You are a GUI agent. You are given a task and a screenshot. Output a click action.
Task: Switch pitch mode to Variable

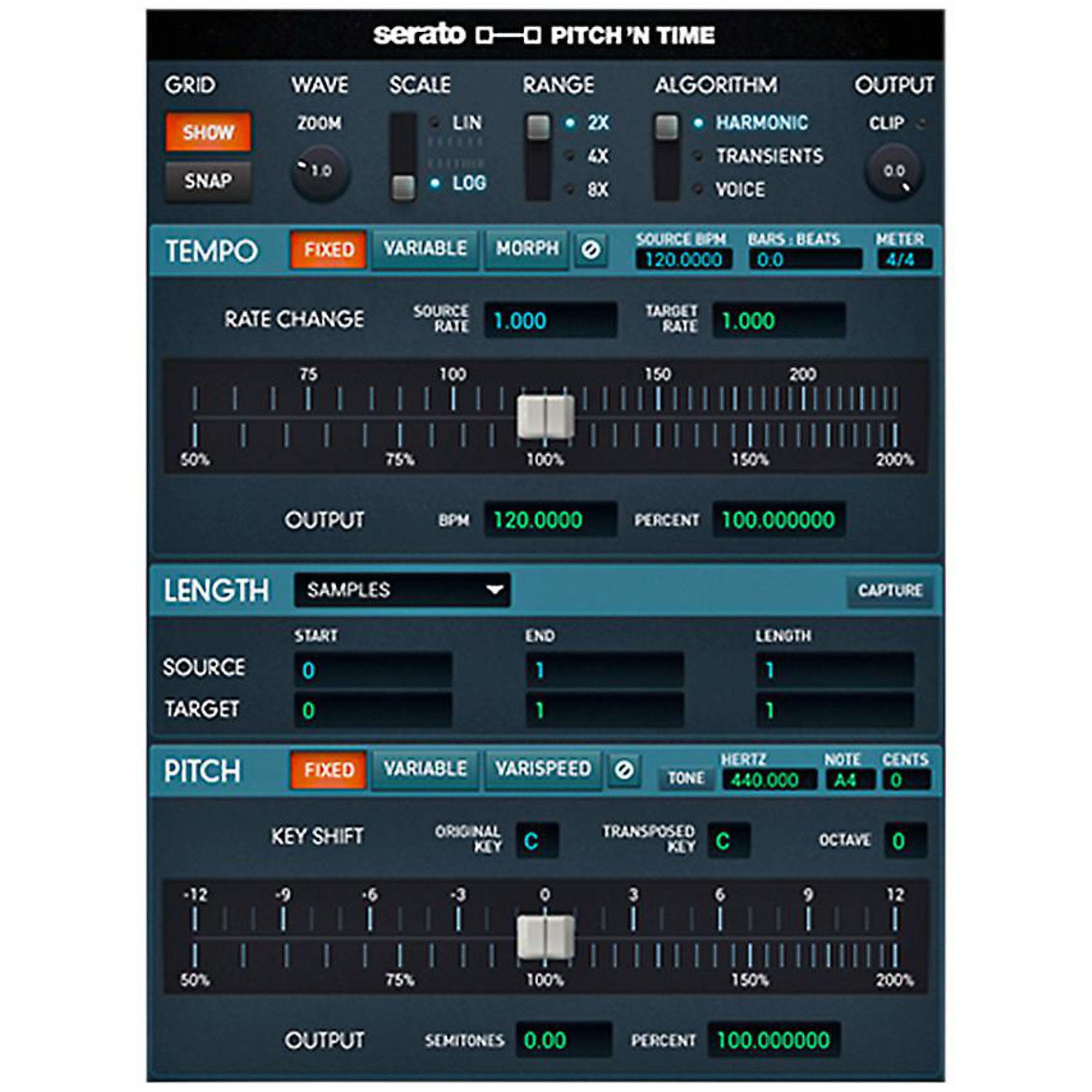(425, 769)
